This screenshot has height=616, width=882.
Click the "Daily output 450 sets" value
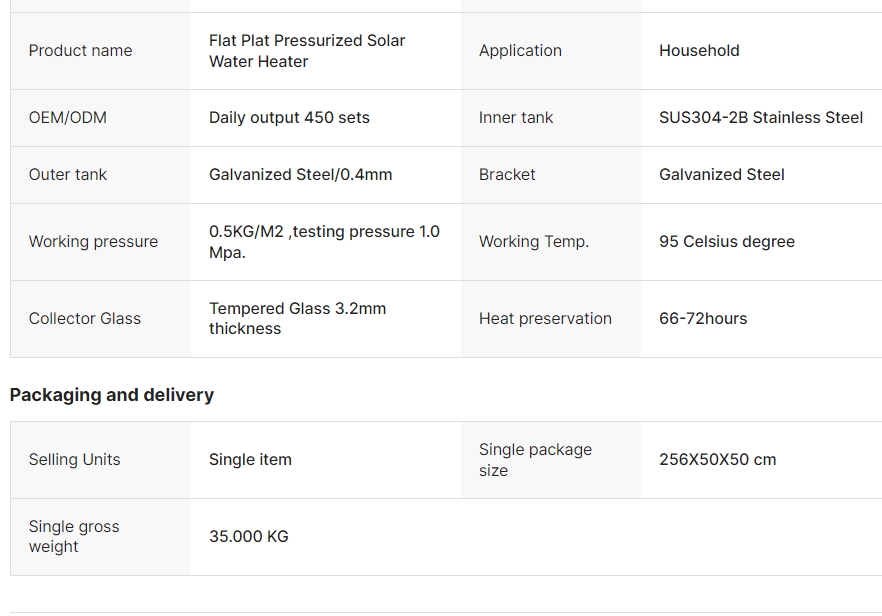point(289,118)
